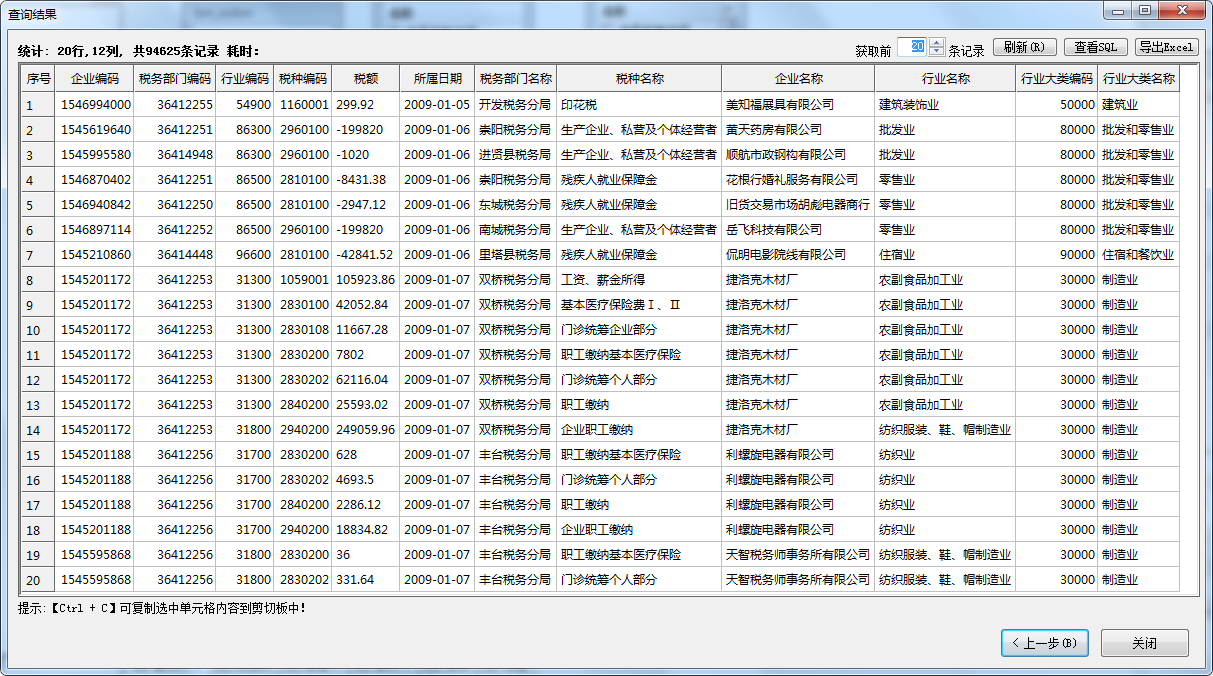Click the 税种名称 column header
Screen dimensions: 1213x676
(639, 79)
